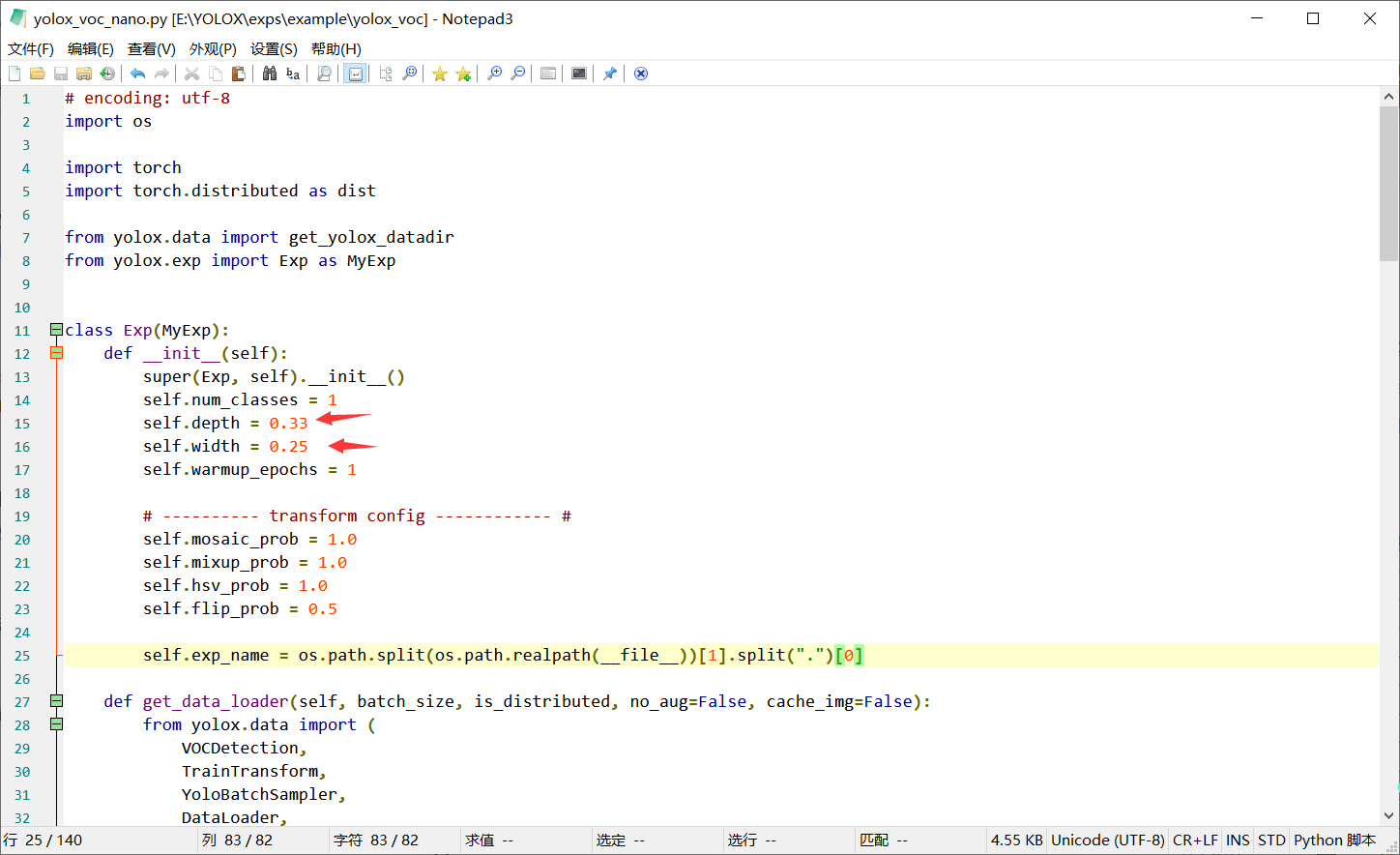Viewport: 1400px width, 855px height.
Task: Toggle always-on-top pin icon
Action: 610,74
